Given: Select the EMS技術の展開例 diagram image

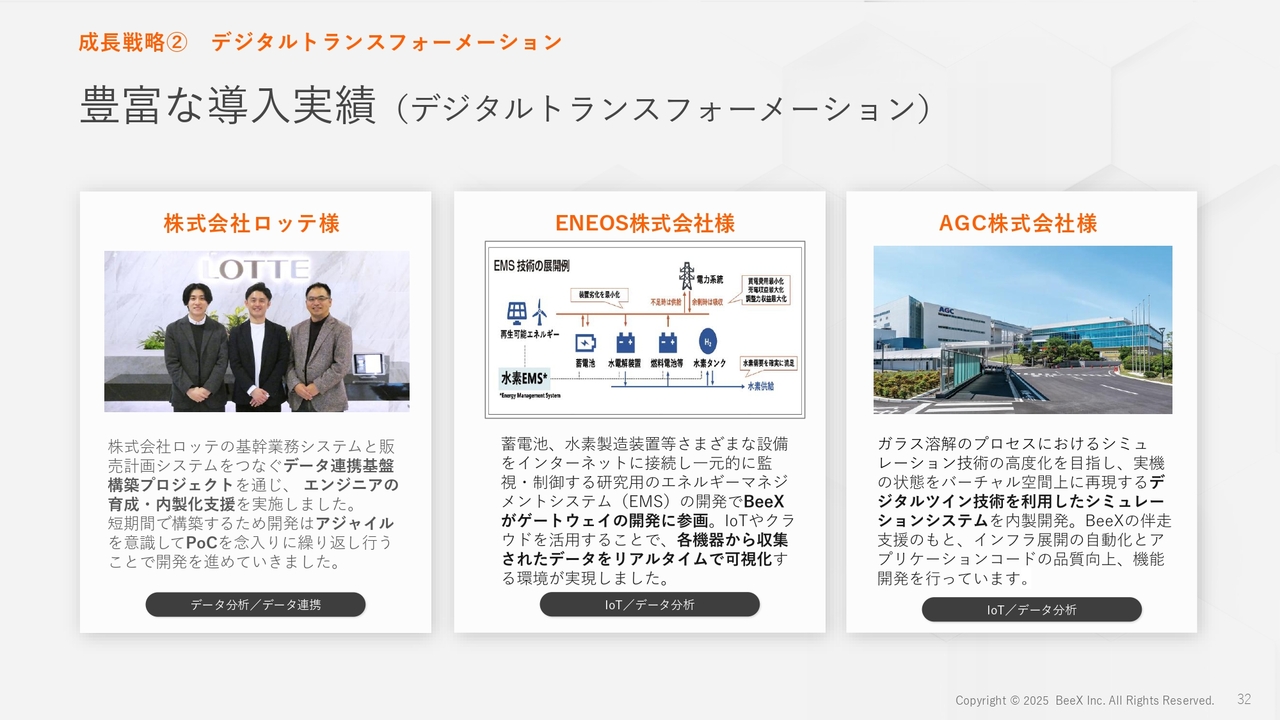Looking at the screenshot, I should coord(645,329).
